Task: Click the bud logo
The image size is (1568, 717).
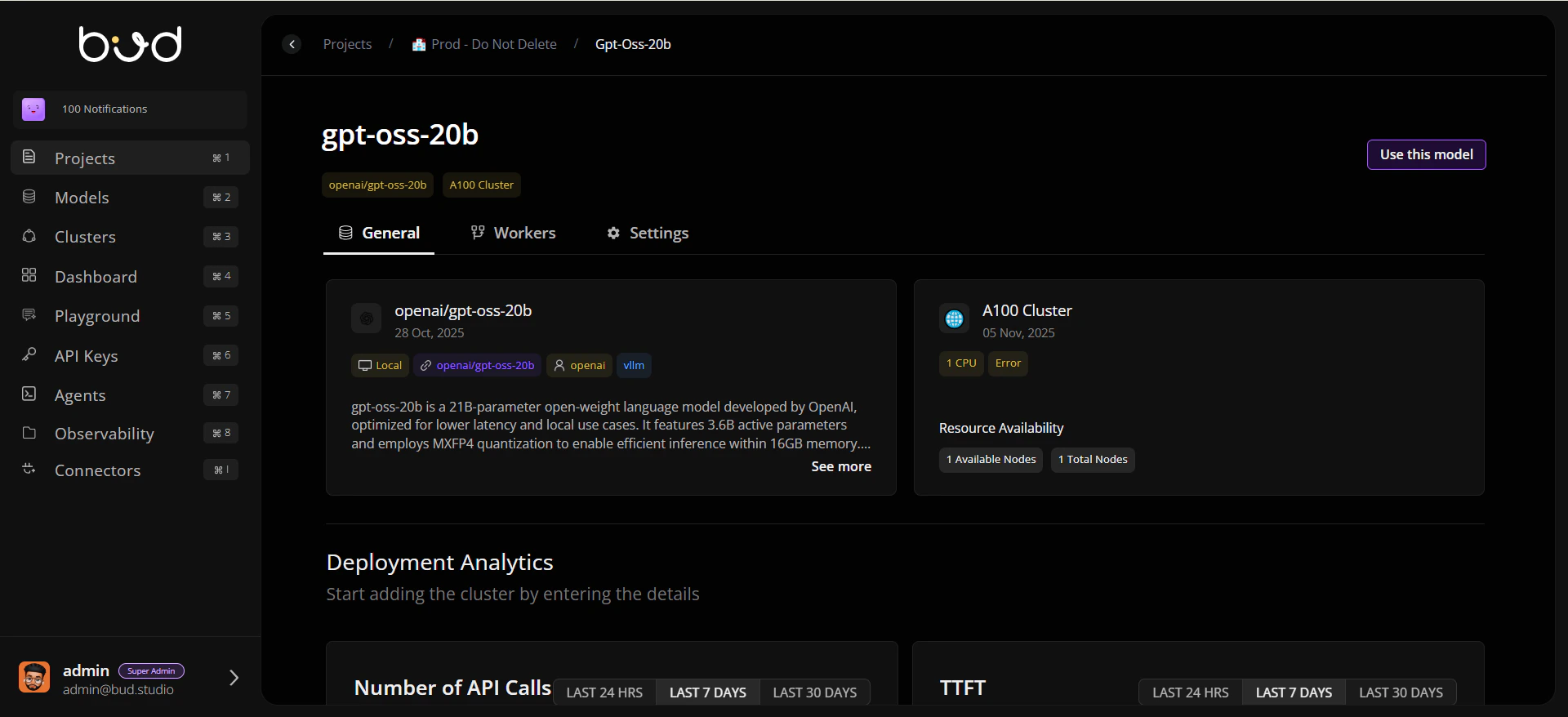Action: coord(130,44)
